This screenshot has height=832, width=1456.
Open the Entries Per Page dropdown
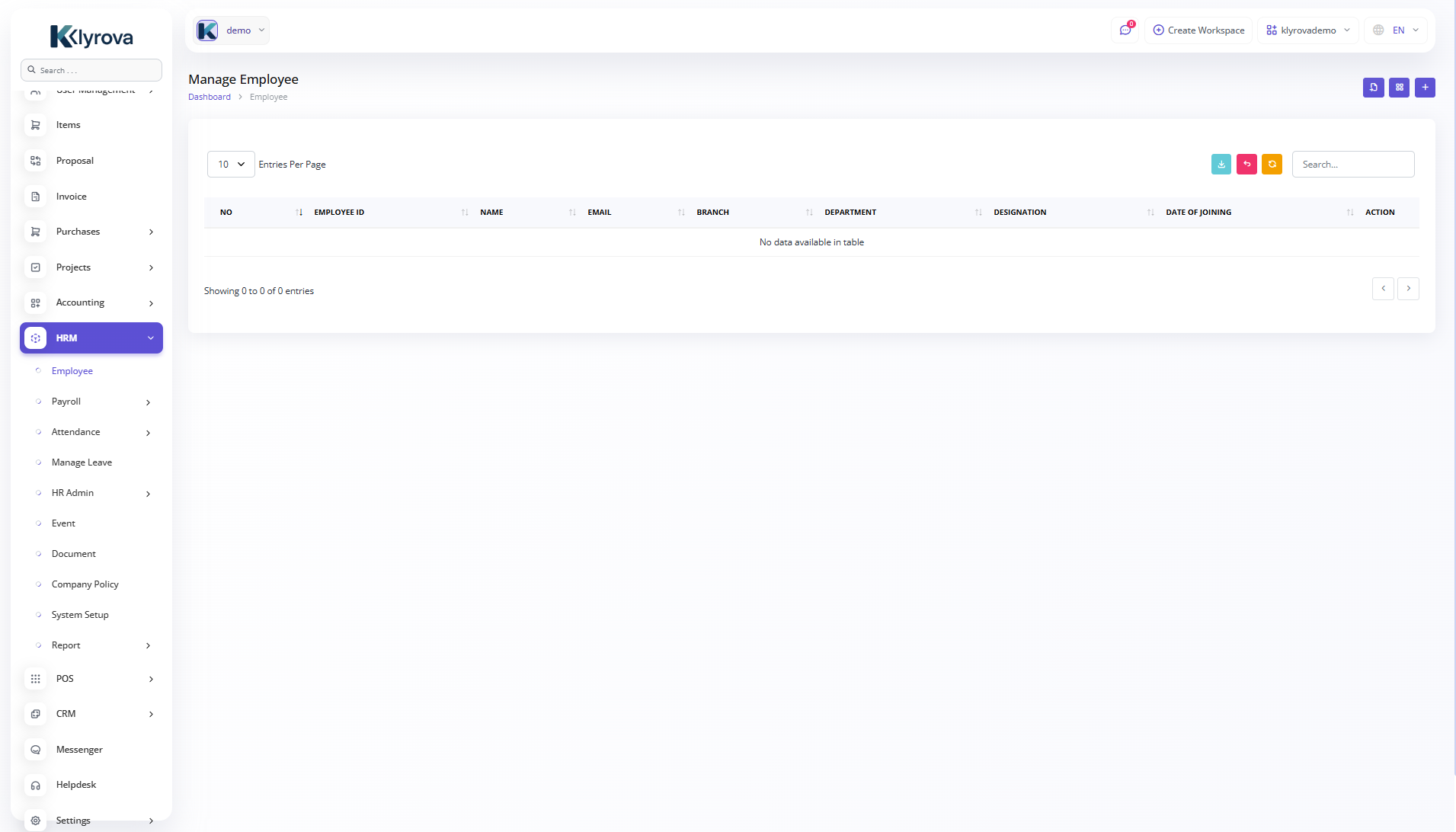click(231, 165)
